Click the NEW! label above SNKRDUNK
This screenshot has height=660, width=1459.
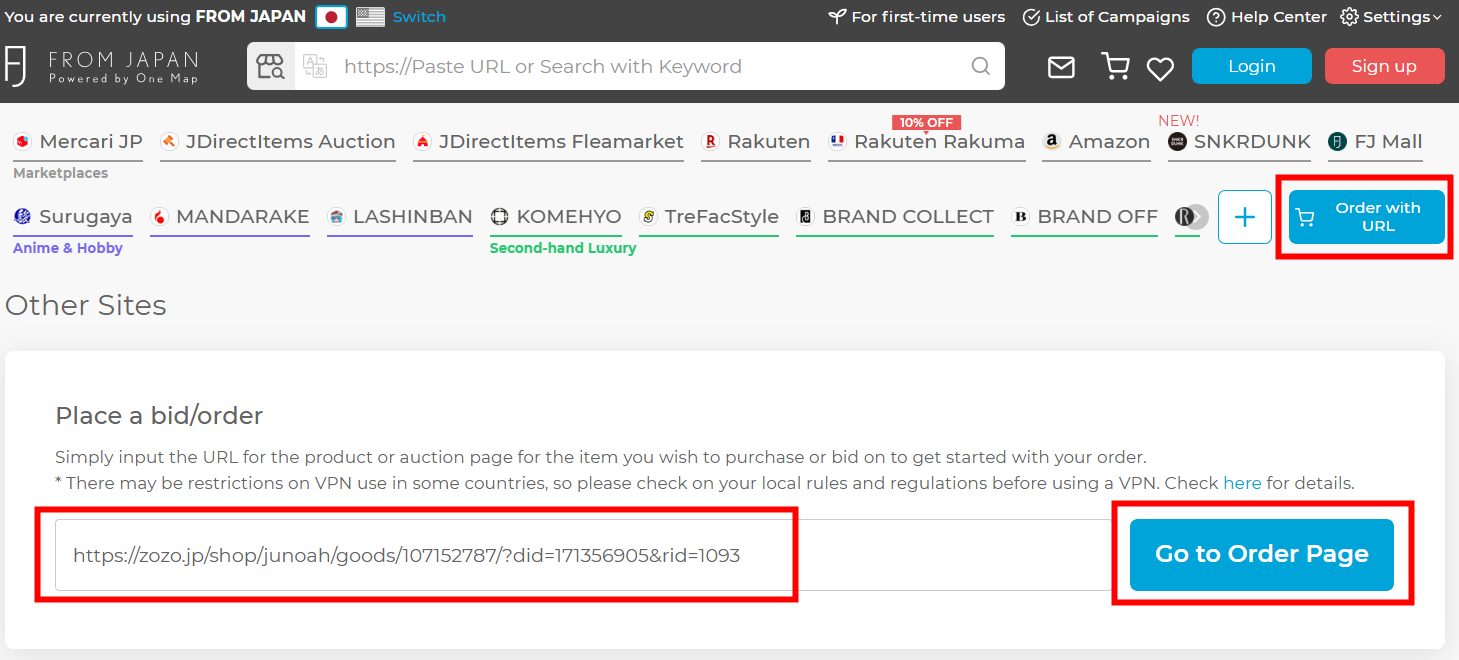[1179, 121]
